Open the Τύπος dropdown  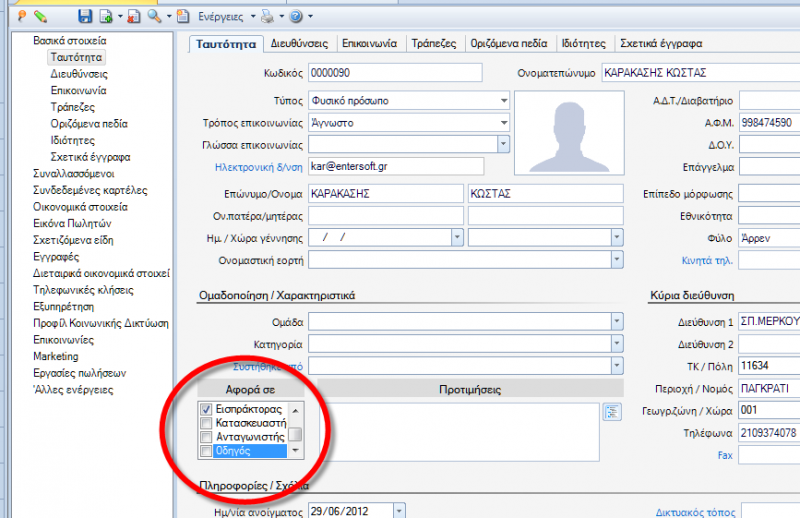504,101
